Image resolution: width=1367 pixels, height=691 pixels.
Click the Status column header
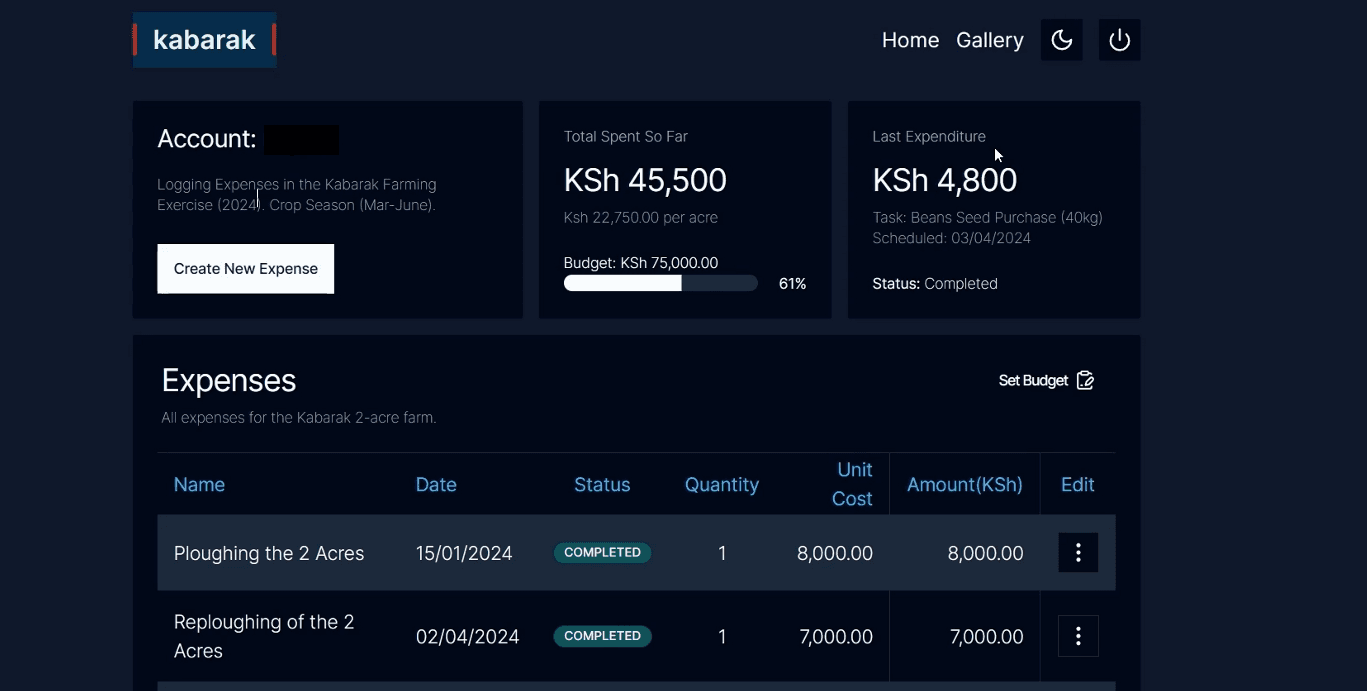click(602, 485)
